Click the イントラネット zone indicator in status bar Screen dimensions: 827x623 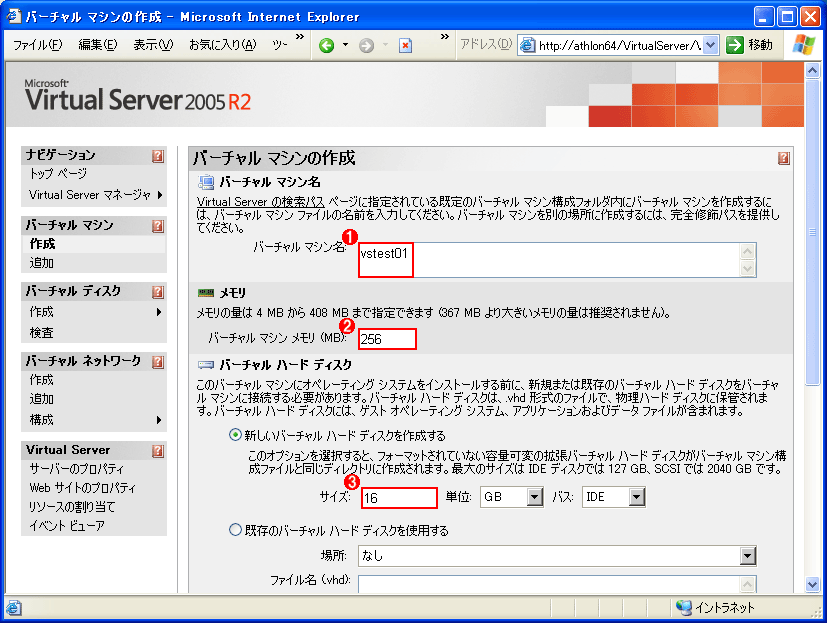[715, 608]
